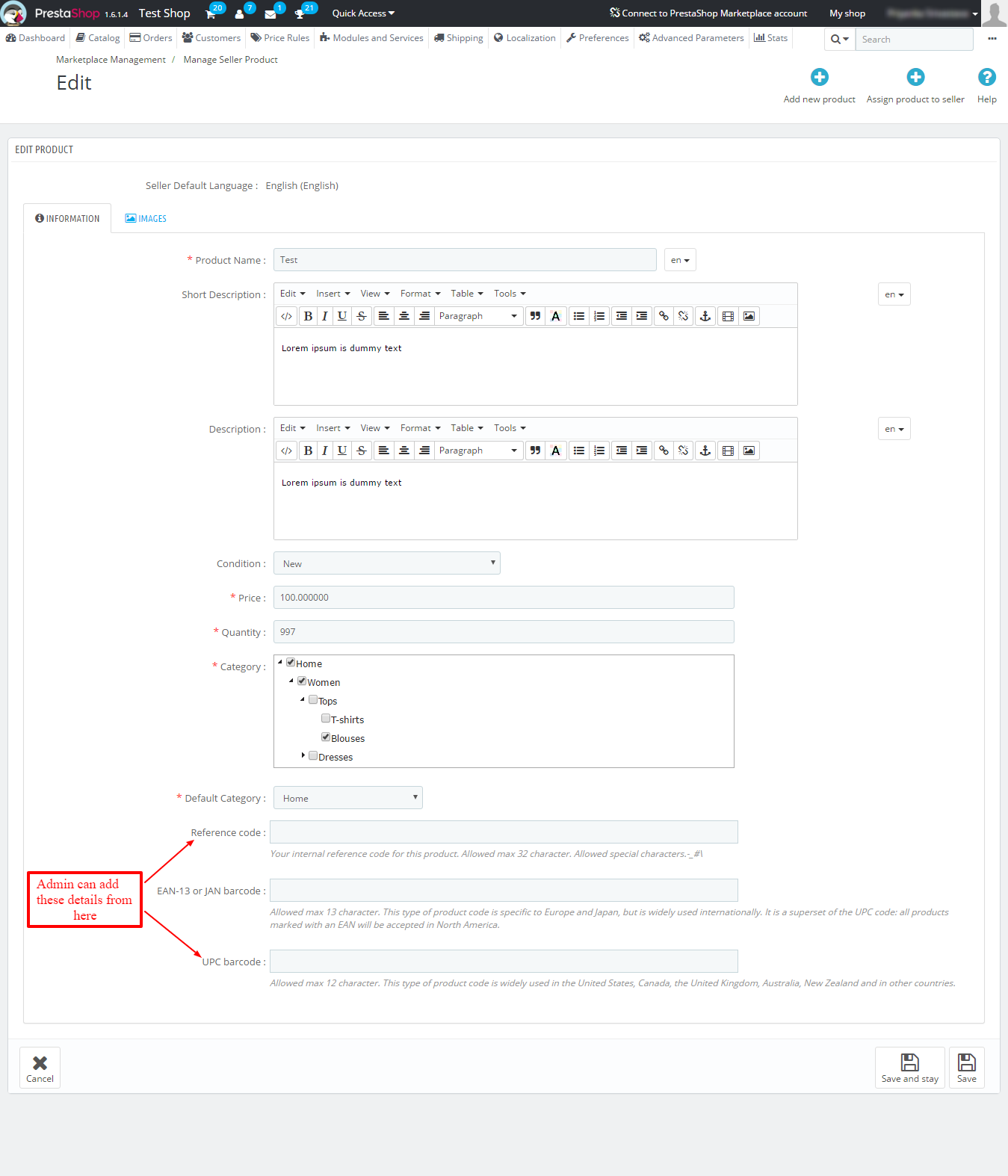The image size is (1008, 1176).
Task: Open text color in Short Description editor
Action: coord(555,316)
